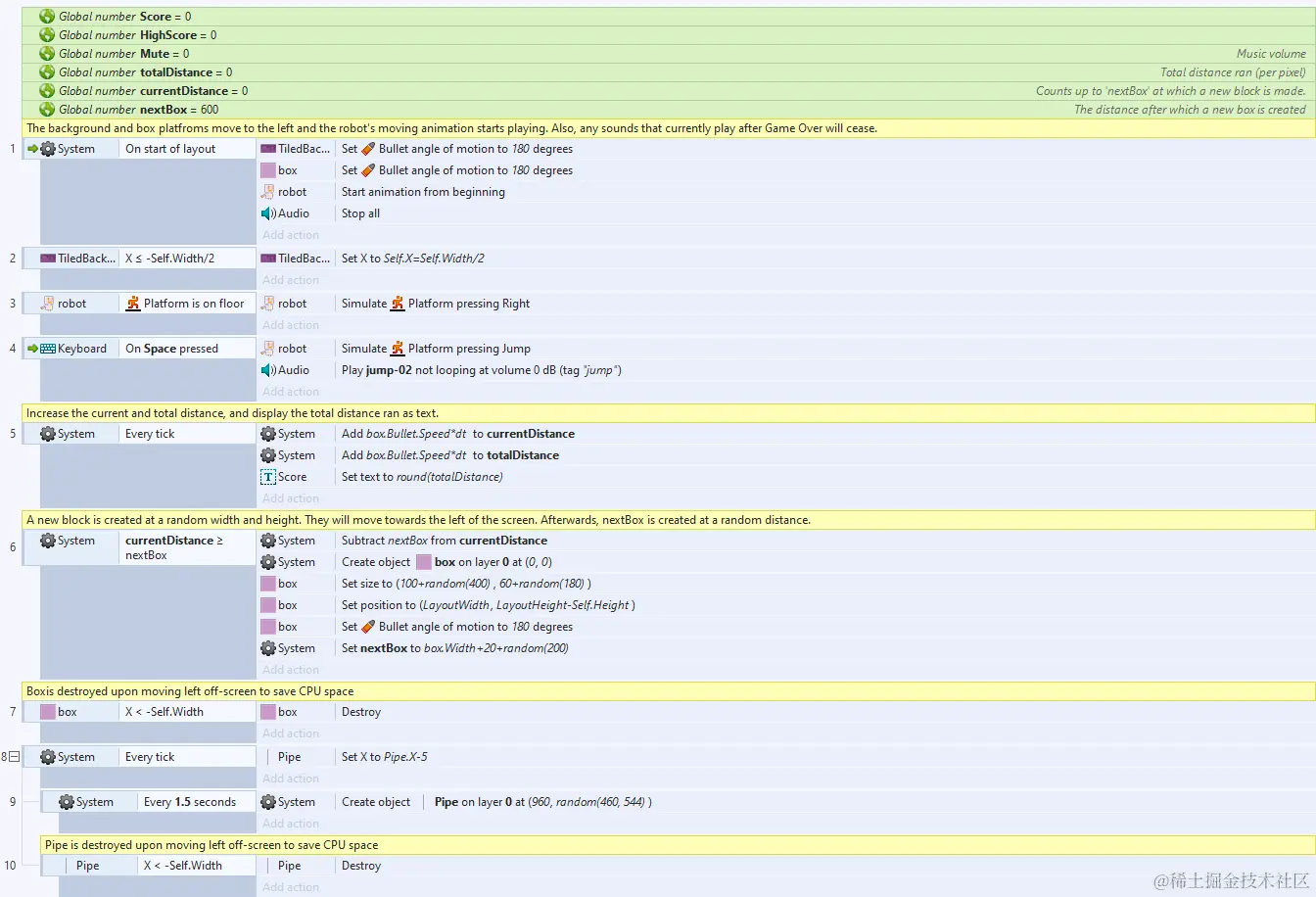Click Add action beneath the Play jump-02 action
This screenshot has height=897, width=1316.
(x=291, y=392)
